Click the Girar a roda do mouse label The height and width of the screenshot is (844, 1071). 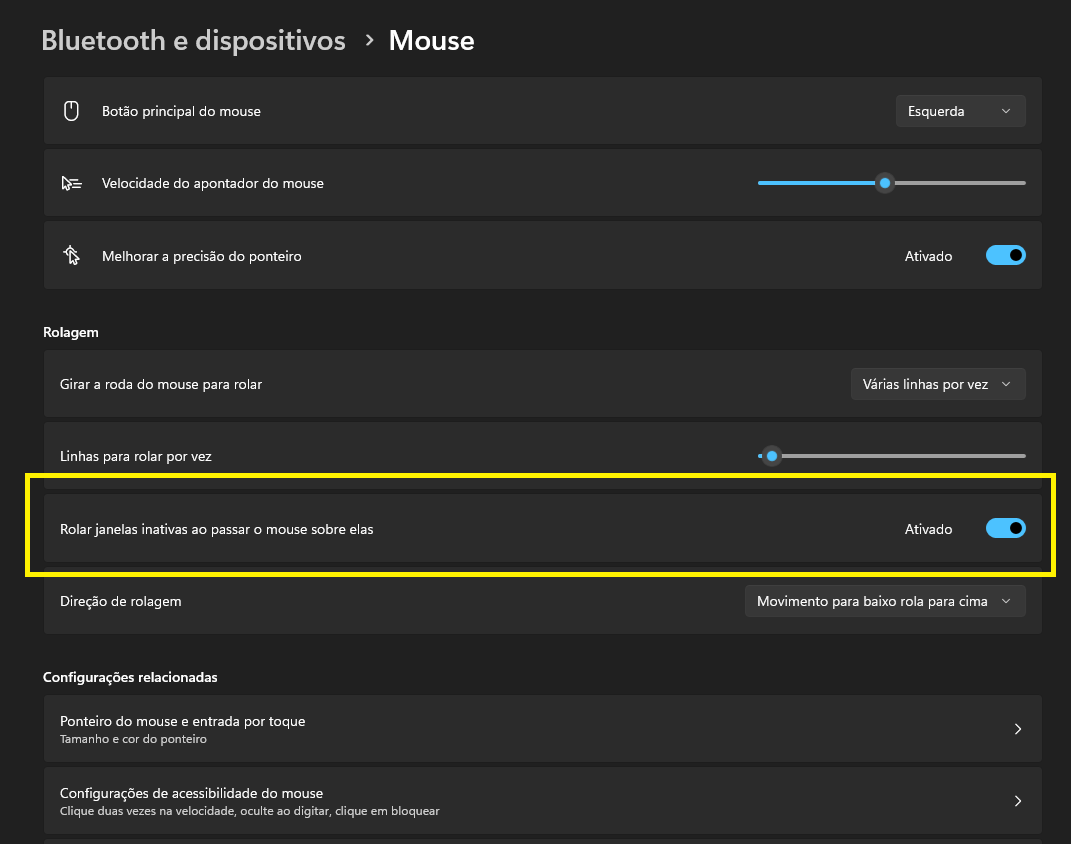click(161, 384)
